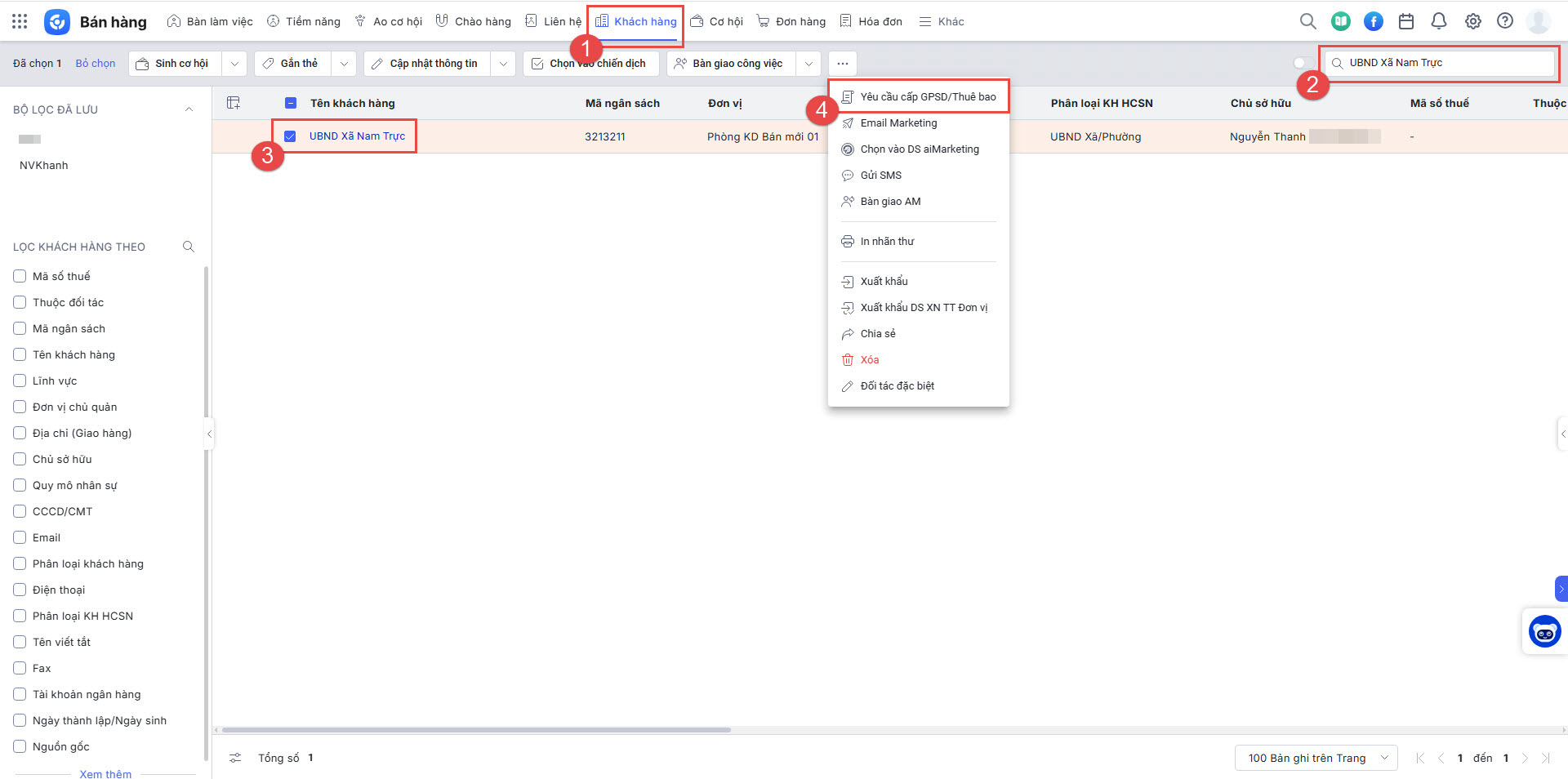Enable the Mã ngân sách filter
The height and width of the screenshot is (779, 1568).
20,328
